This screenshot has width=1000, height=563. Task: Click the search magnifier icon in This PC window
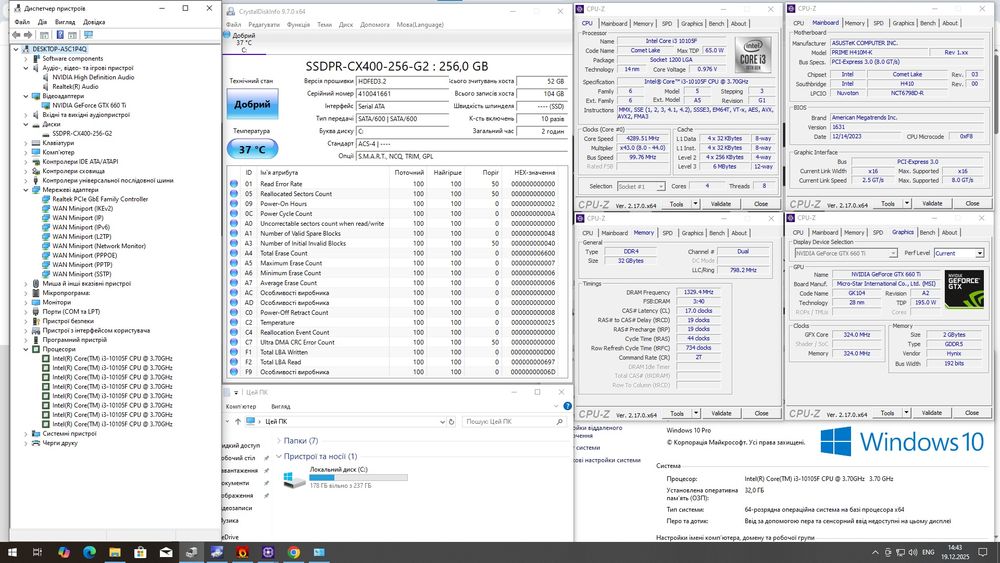[559, 421]
